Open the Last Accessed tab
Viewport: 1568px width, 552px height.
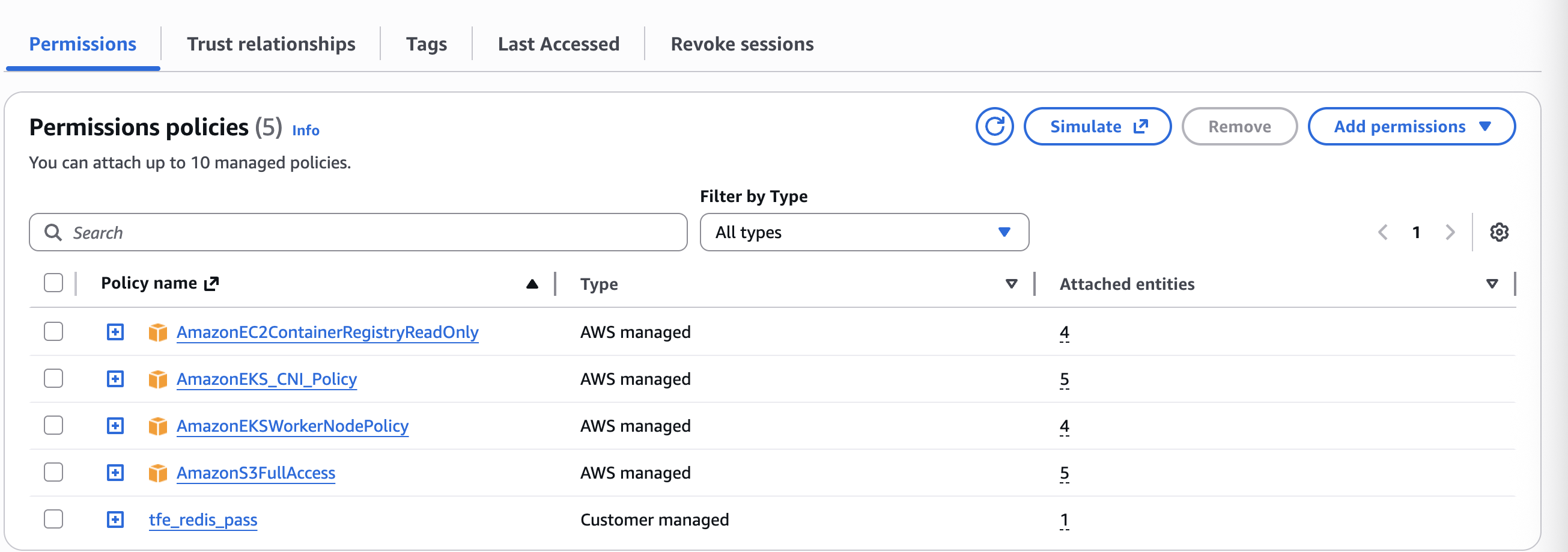558,44
